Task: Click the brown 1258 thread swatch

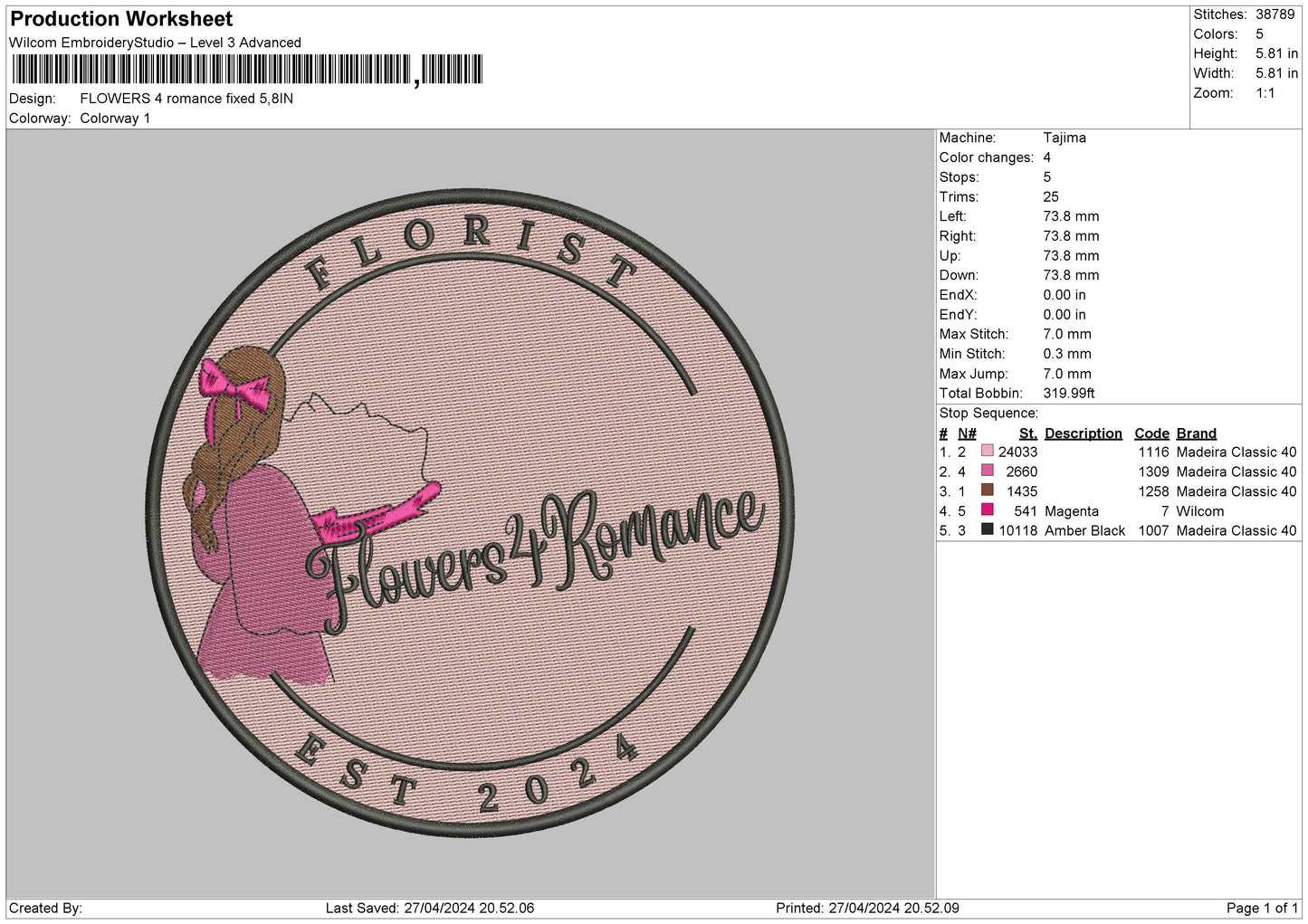Action: click(987, 491)
